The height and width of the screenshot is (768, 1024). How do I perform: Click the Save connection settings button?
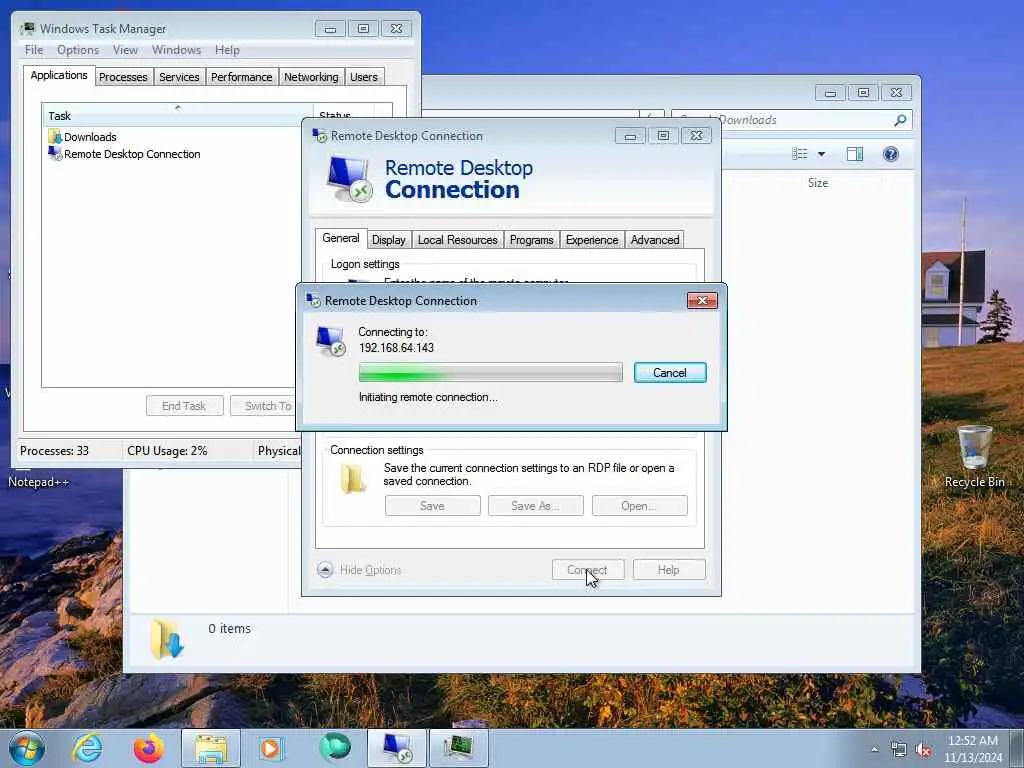pos(432,505)
